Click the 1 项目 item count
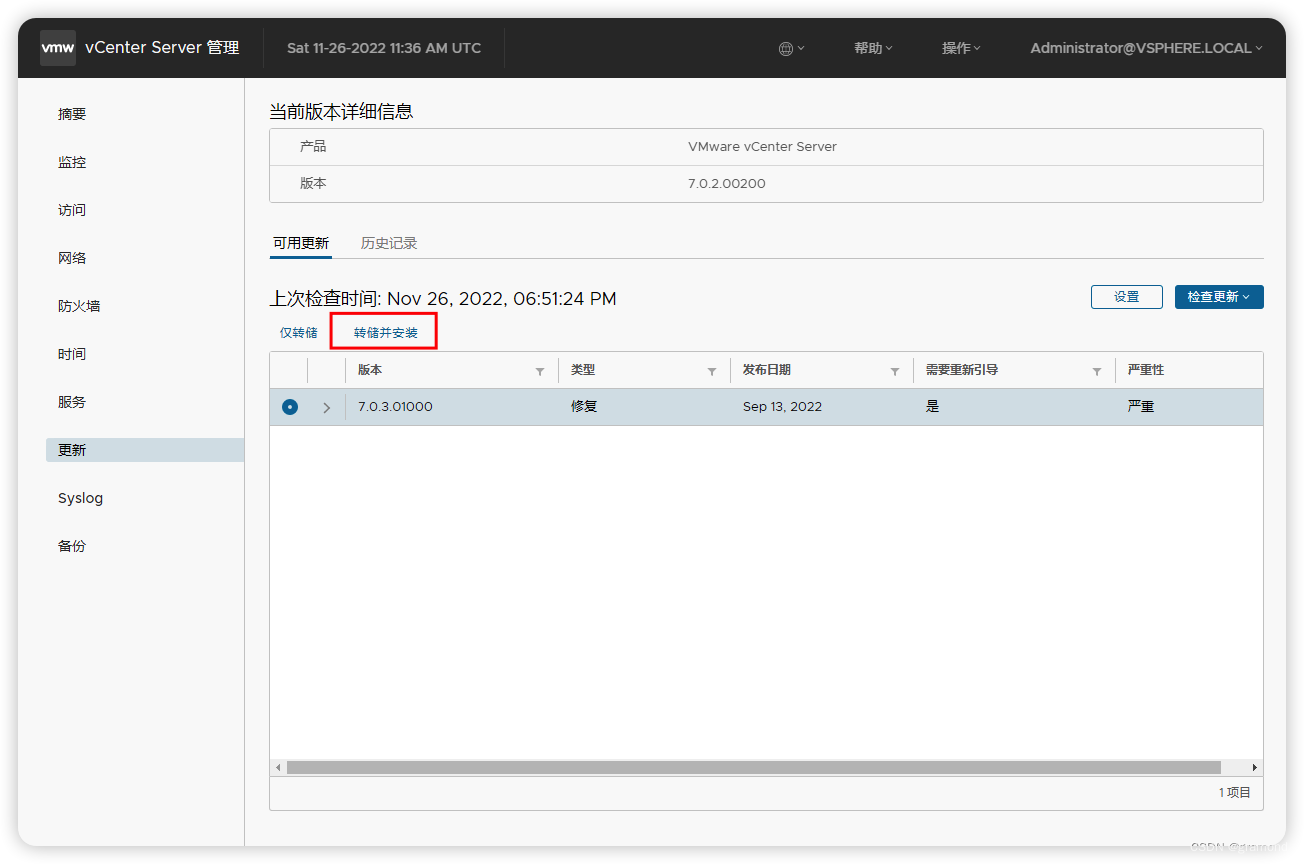1304x864 pixels. click(x=1235, y=792)
